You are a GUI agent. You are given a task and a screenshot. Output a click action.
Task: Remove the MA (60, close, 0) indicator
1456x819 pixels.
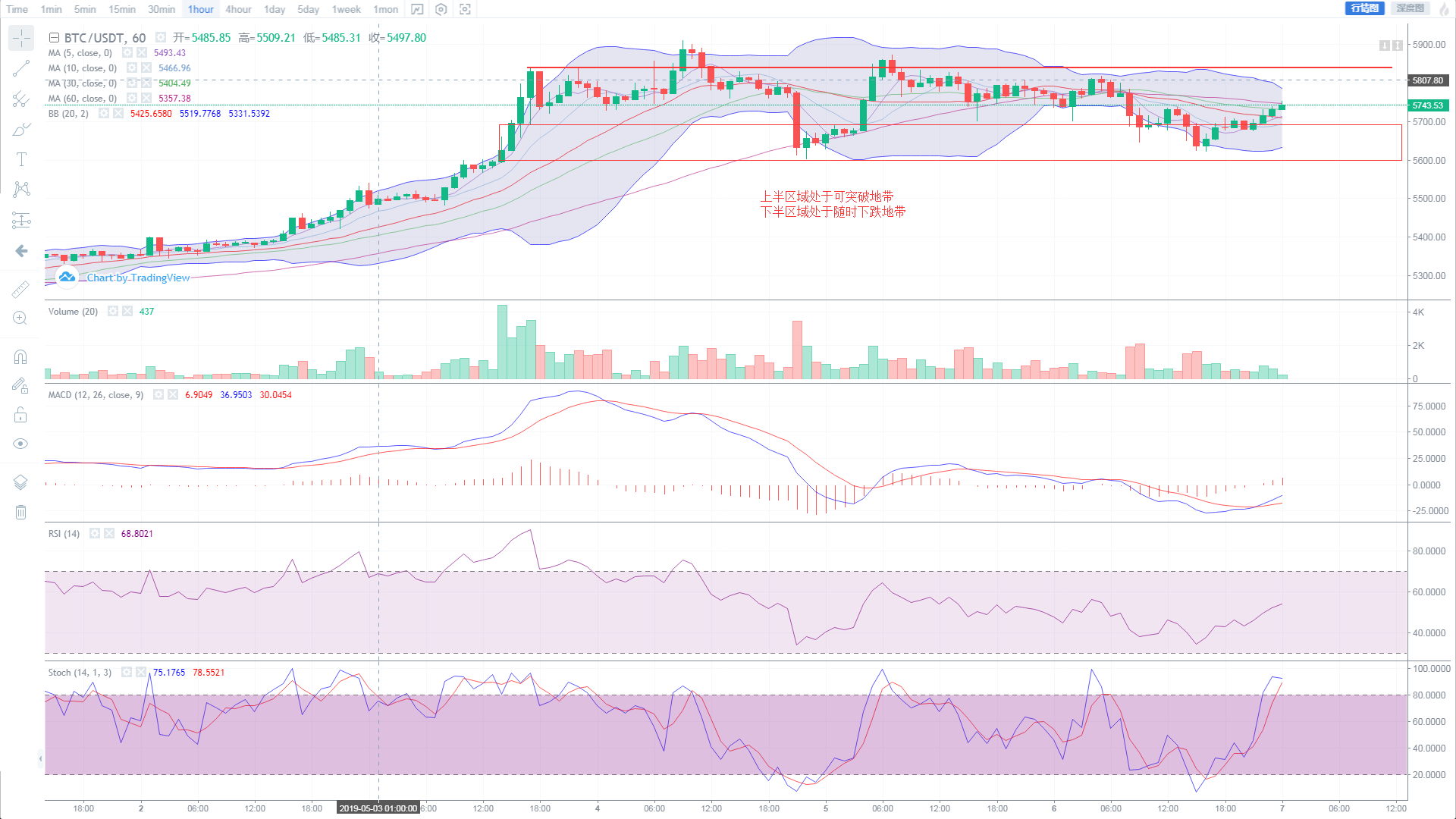(x=146, y=99)
